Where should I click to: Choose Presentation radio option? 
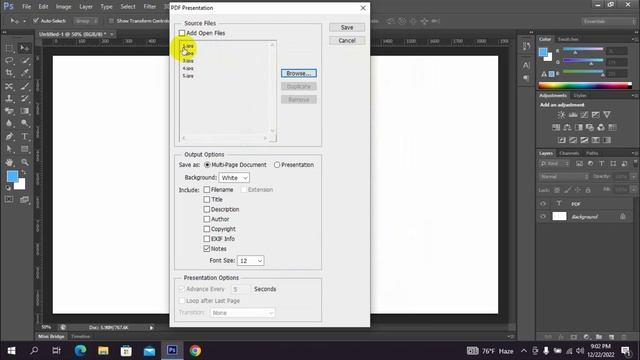(x=277, y=165)
